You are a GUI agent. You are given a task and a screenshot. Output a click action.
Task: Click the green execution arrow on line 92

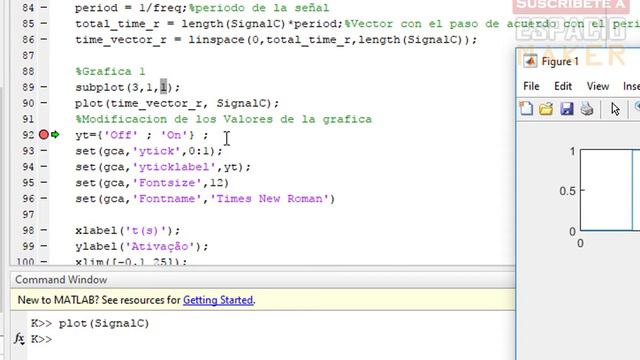[x=55, y=134]
